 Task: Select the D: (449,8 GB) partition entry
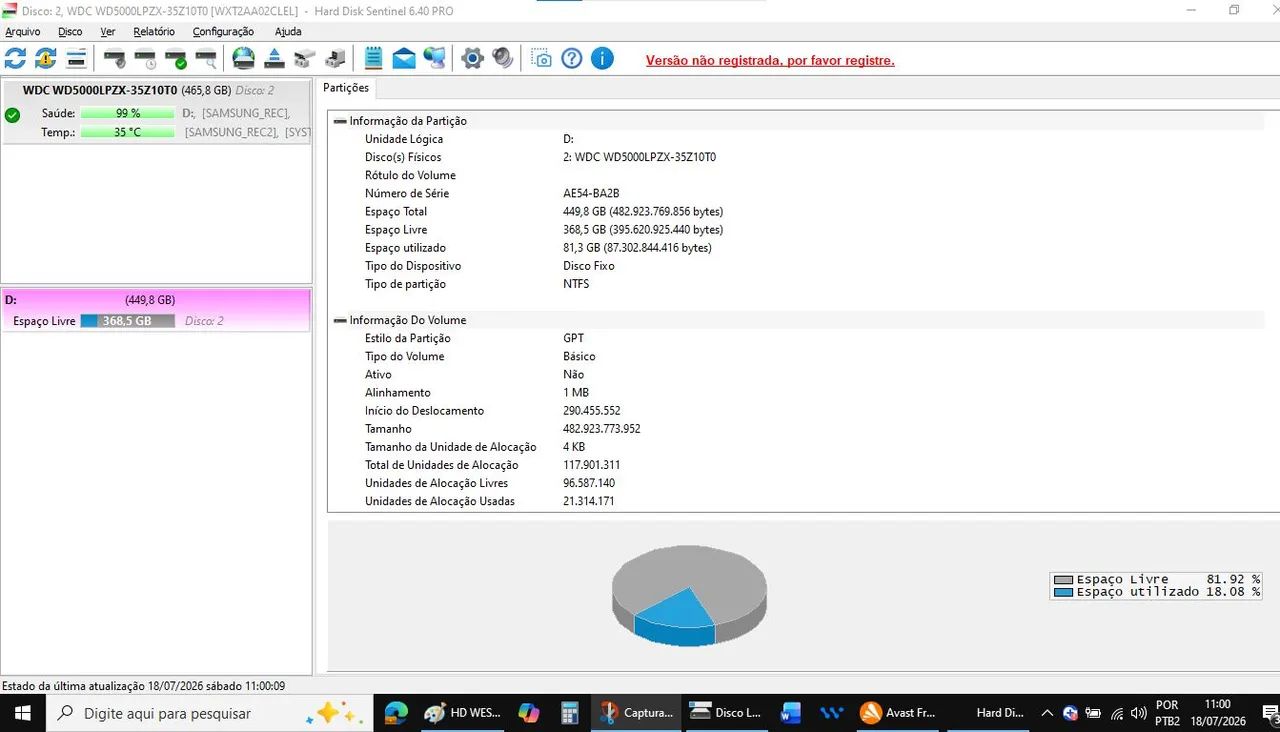click(x=156, y=309)
